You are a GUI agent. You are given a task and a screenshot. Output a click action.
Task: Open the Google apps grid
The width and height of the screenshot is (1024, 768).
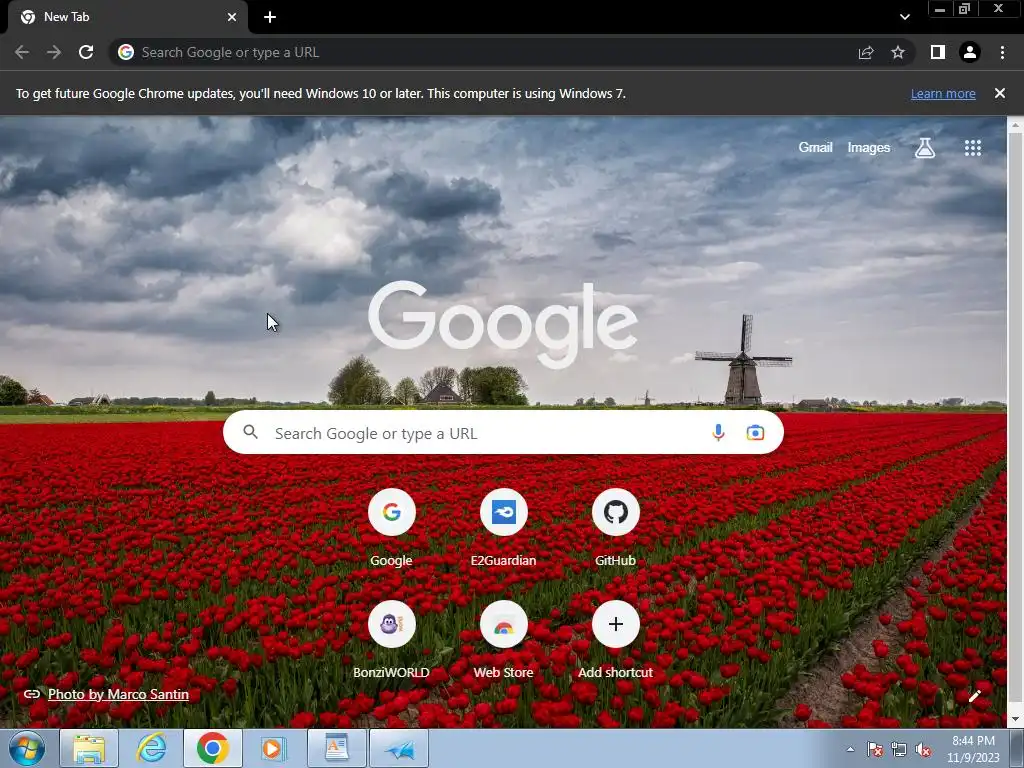(973, 148)
